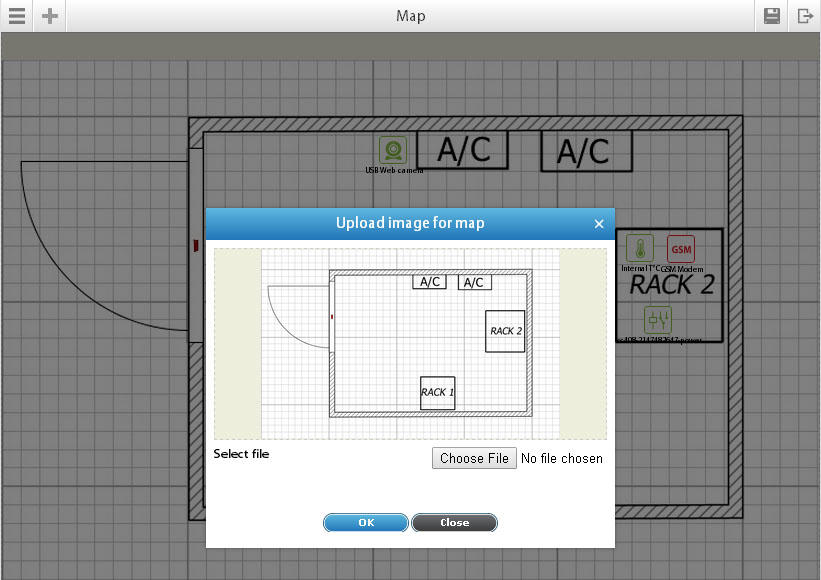Click the plus add icon
This screenshot has width=821, height=580.
[x=50, y=16]
